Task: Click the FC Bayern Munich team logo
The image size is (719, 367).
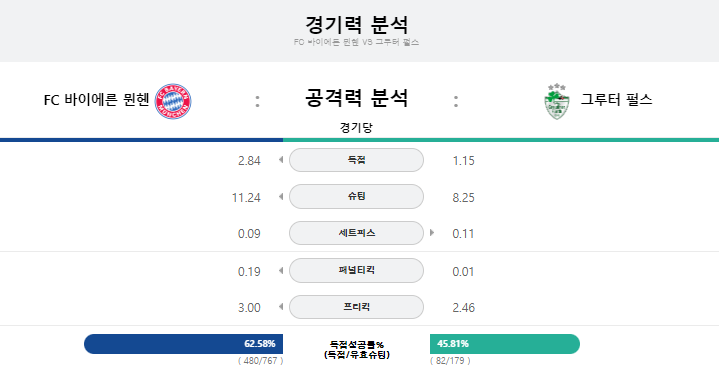Action: pyautogui.click(x=173, y=101)
